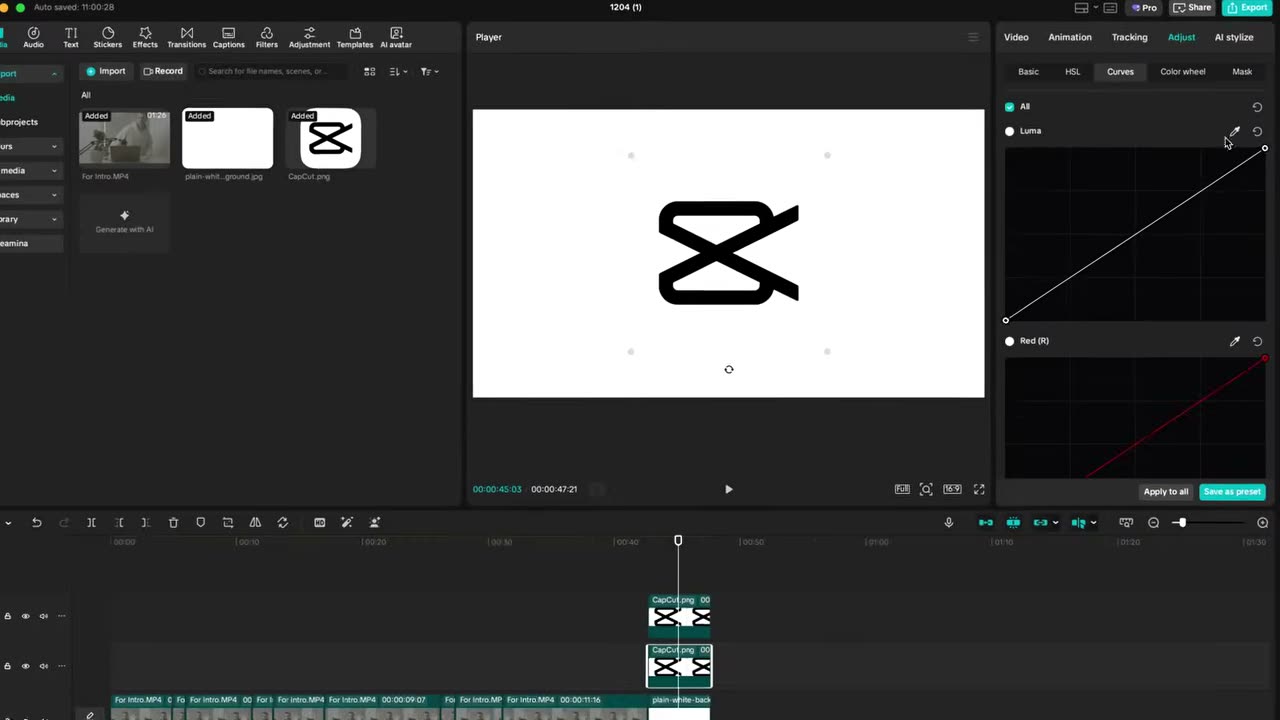Lock the second CapCut.png track

pyautogui.click(x=8, y=666)
